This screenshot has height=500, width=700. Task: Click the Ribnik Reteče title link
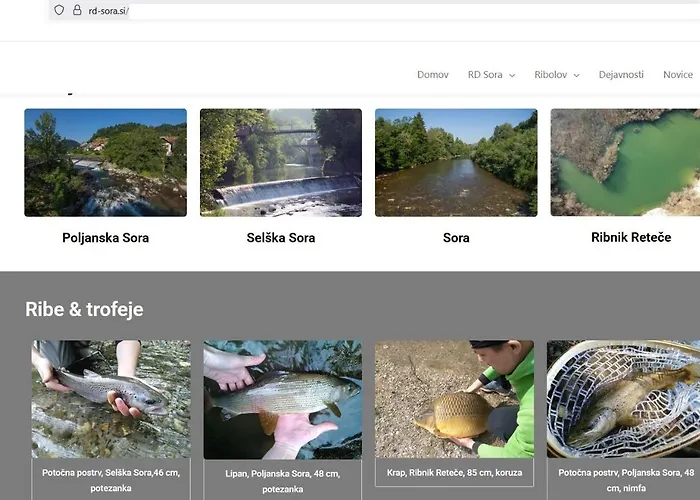[x=630, y=238]
